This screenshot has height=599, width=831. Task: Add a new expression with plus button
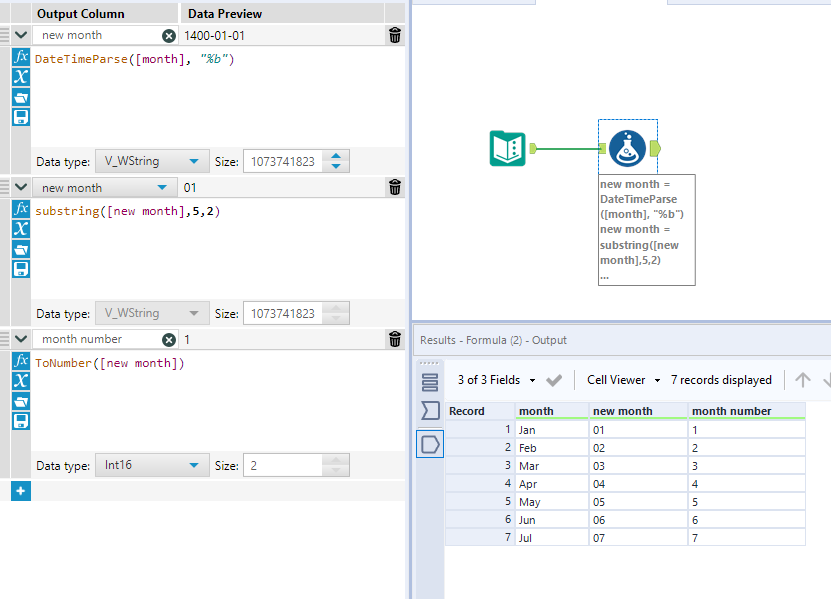(20, 491)
